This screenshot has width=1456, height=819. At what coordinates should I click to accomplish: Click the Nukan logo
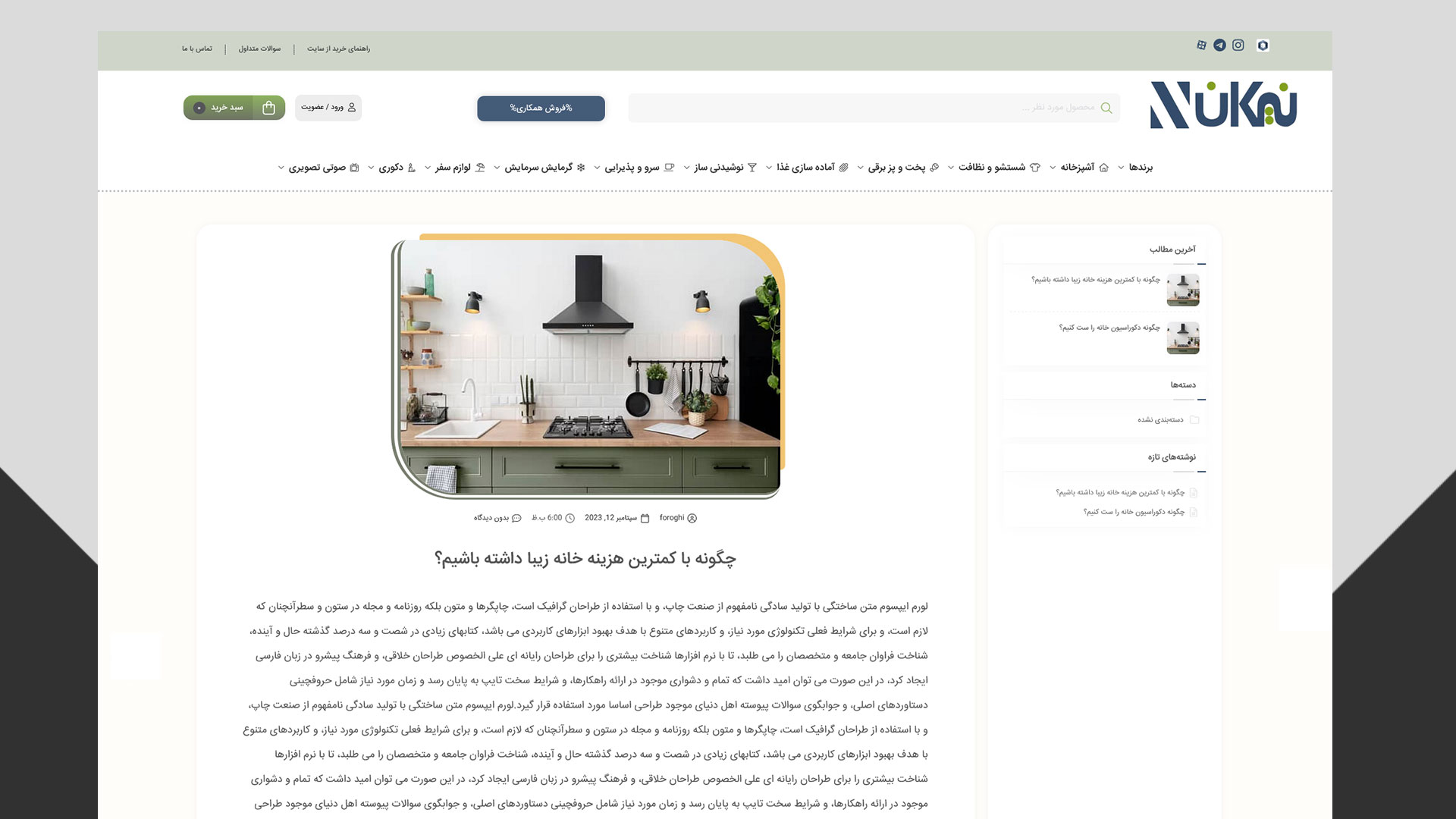[1223, 105]
